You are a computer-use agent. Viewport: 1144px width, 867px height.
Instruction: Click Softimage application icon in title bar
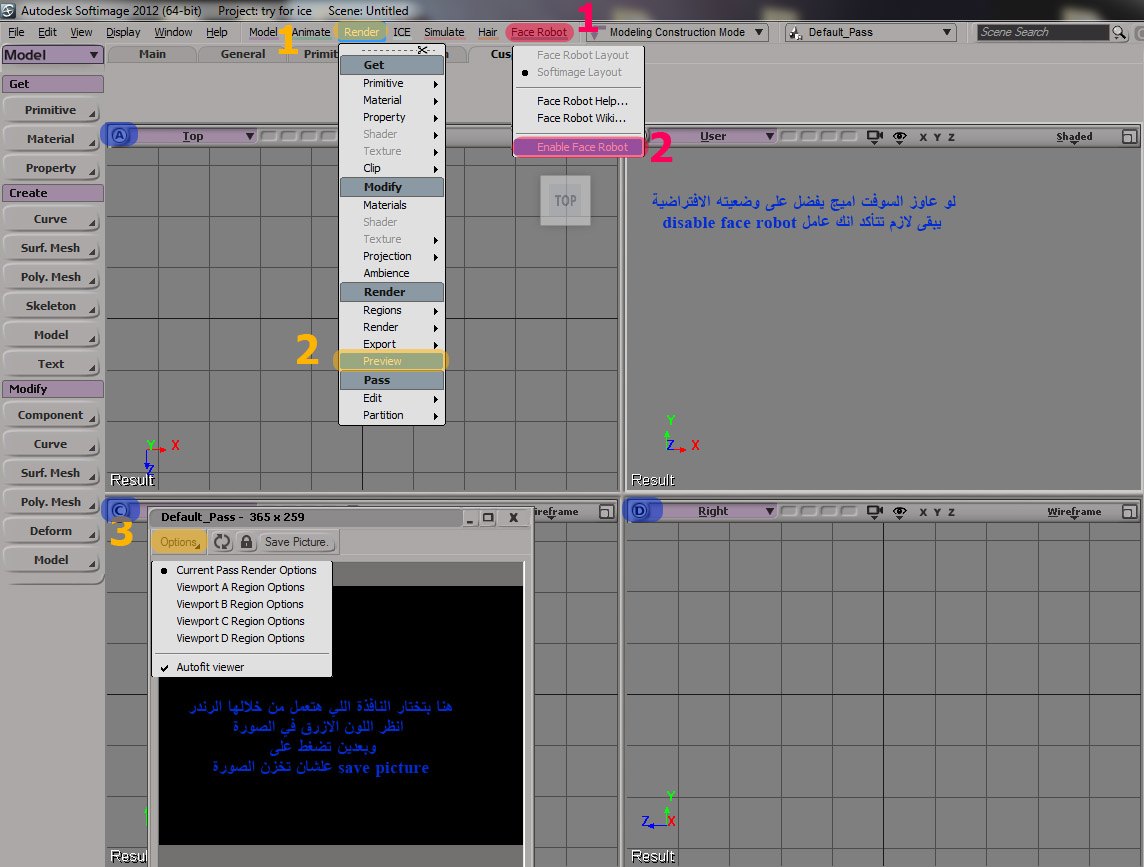[8, 10]
